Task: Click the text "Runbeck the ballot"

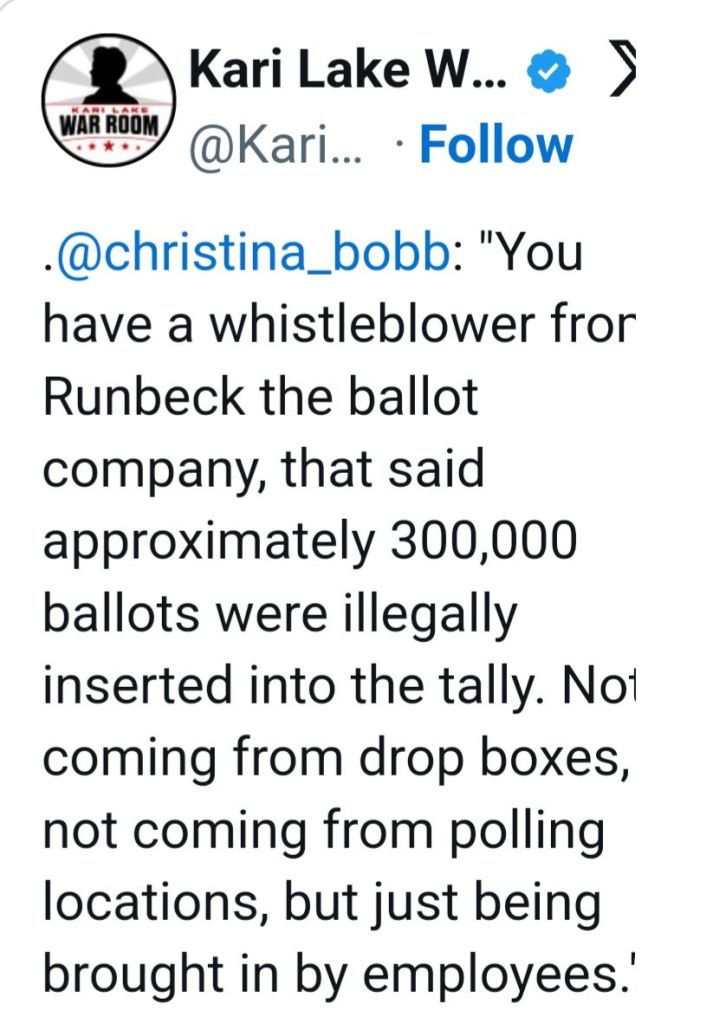Action: click(x=261, y=397)
